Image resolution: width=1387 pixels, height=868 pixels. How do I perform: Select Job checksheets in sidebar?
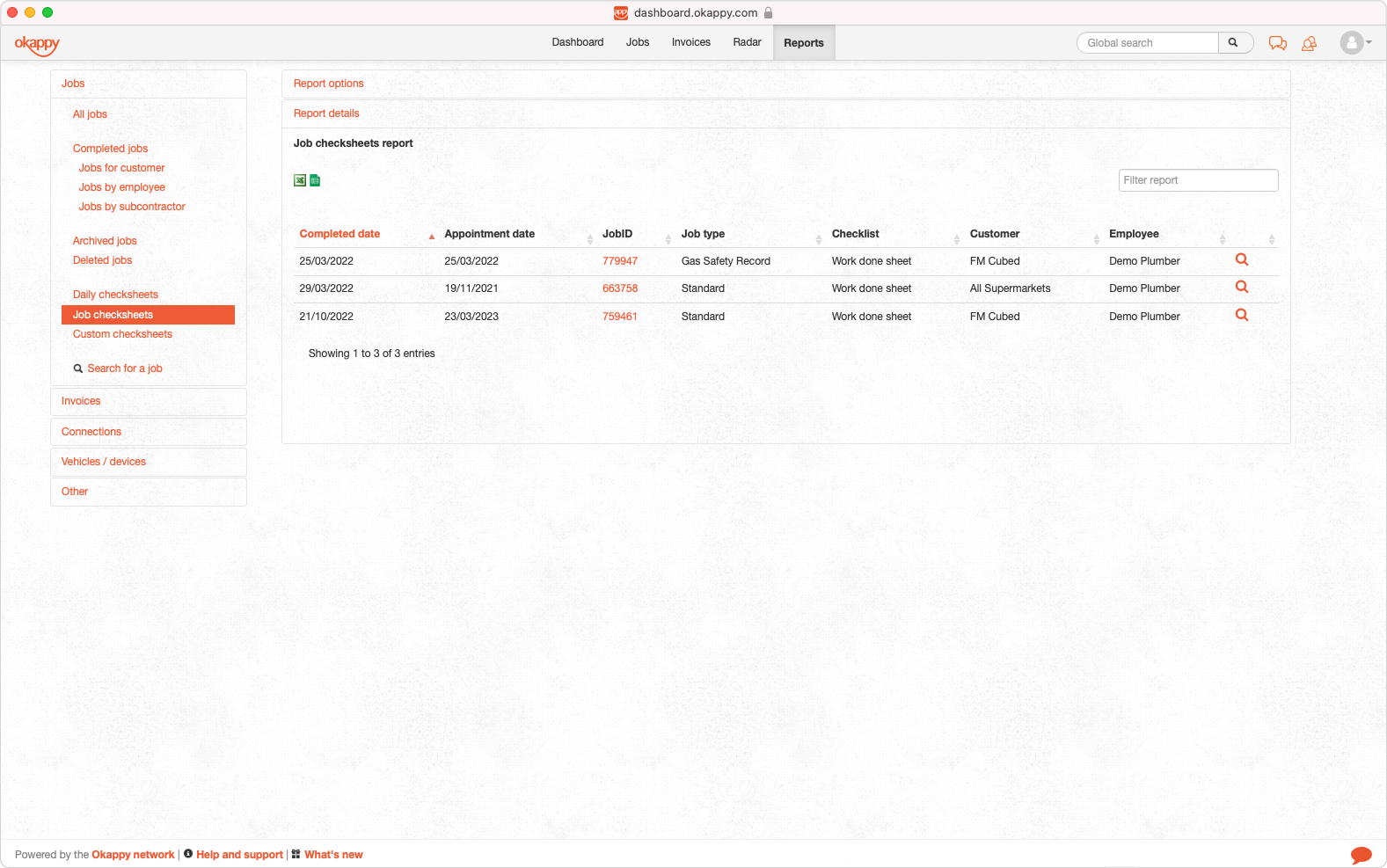(x=148, y=315)
